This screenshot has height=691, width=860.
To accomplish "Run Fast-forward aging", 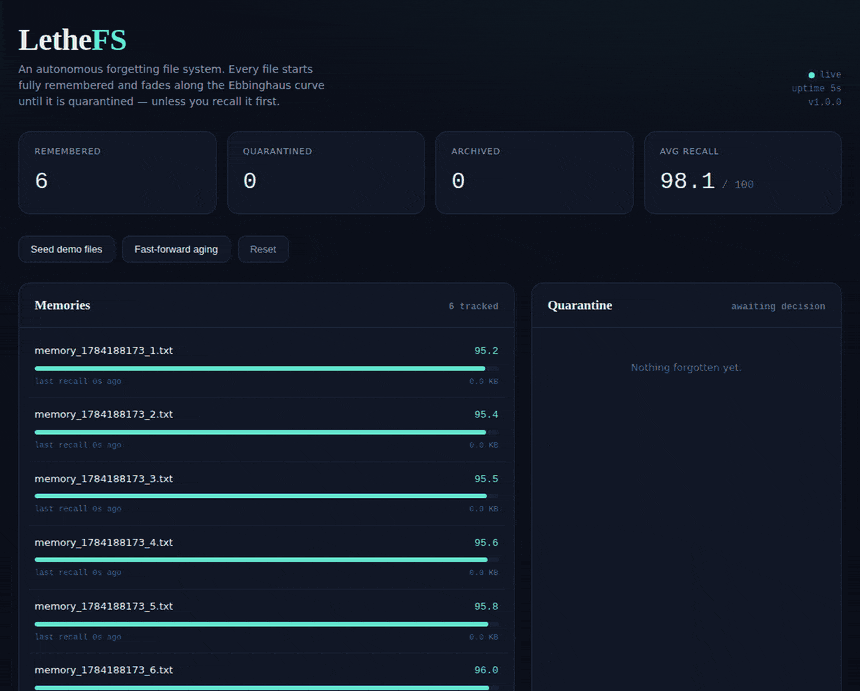I will [x=176, y=250].
